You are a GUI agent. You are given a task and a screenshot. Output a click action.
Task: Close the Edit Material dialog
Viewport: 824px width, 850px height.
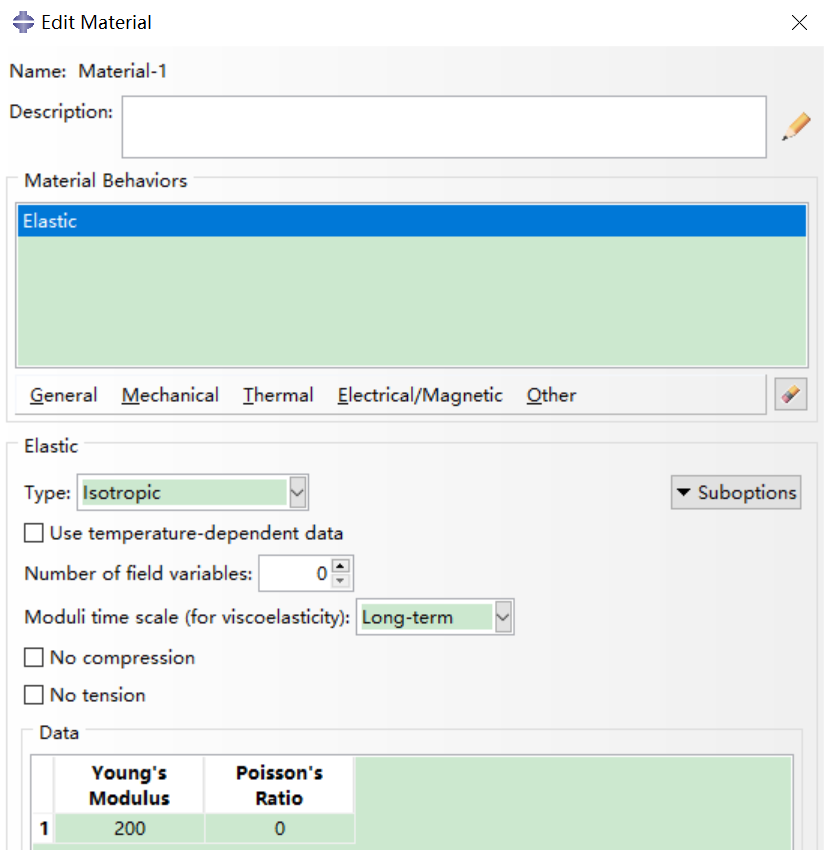click(799, 23)
